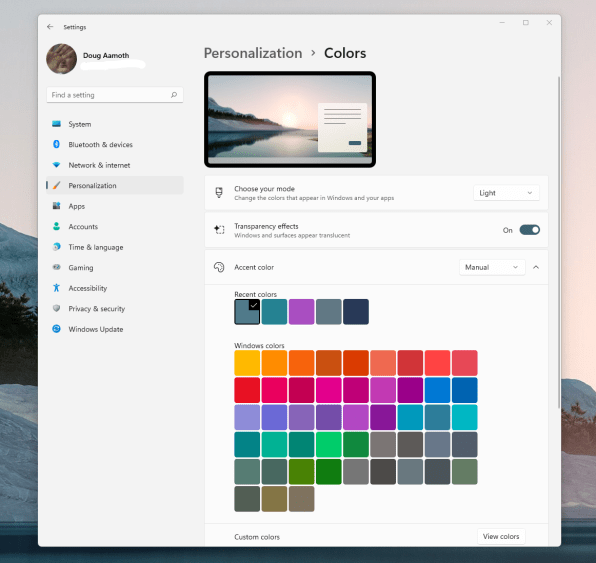Open the Gaming settings page
Viewport: 596px width, 563px height.
tap(115, 268)
